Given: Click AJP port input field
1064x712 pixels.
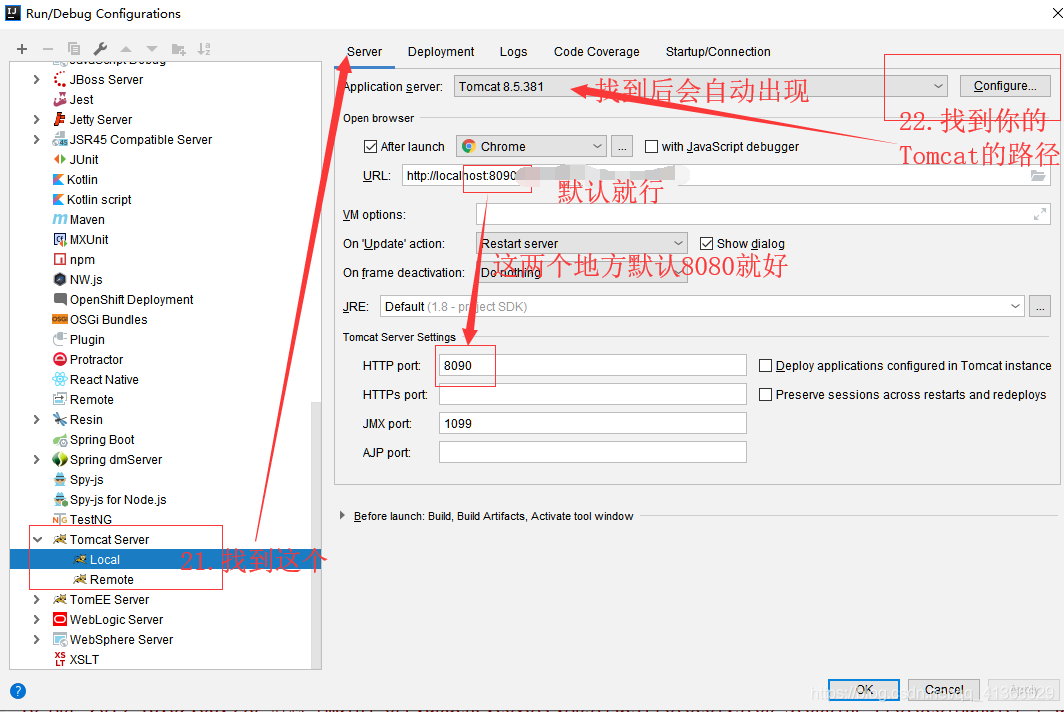Looking at the screenshot, I should 592,453.
